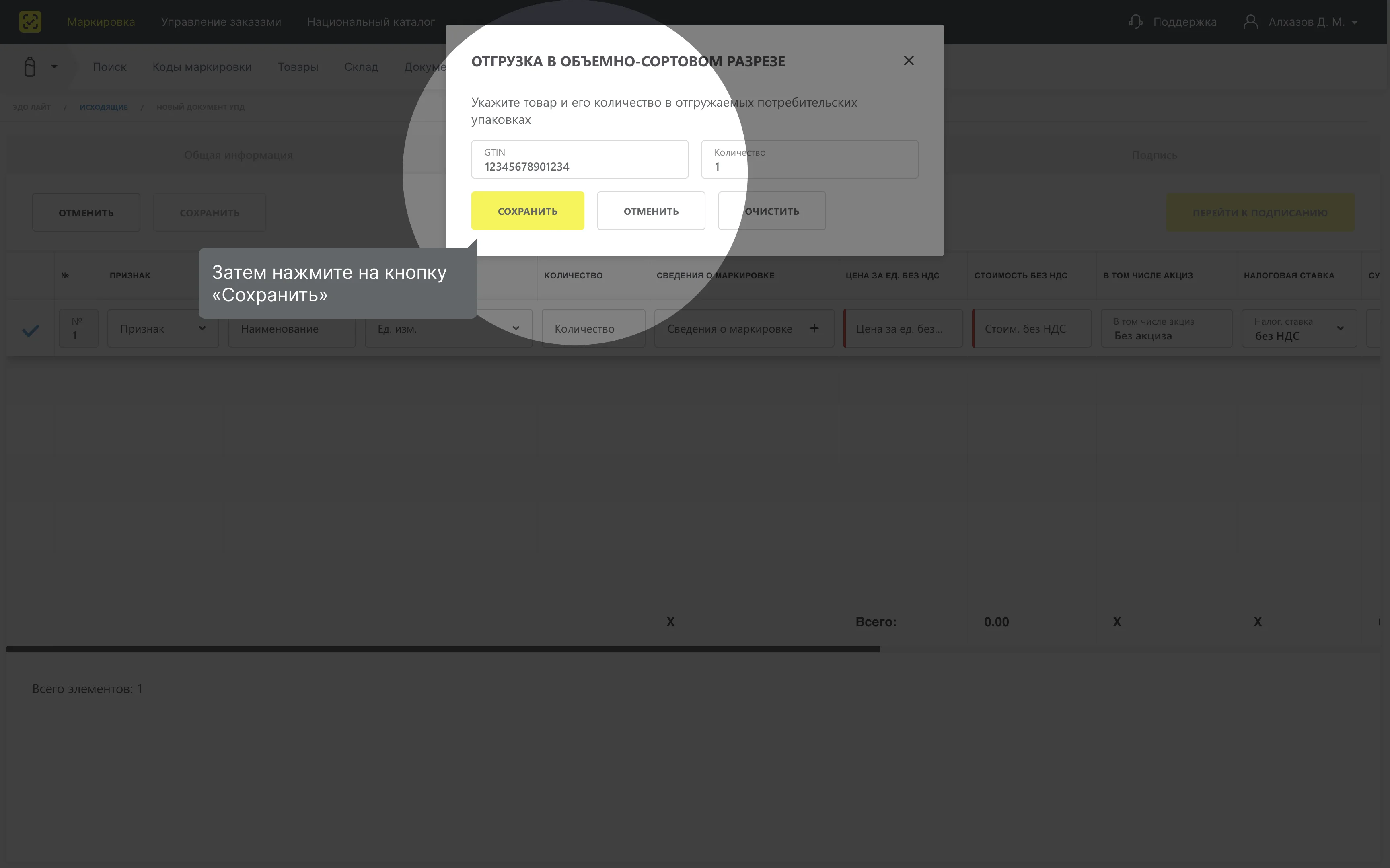Focus the GTIN input field

(580, 160)
